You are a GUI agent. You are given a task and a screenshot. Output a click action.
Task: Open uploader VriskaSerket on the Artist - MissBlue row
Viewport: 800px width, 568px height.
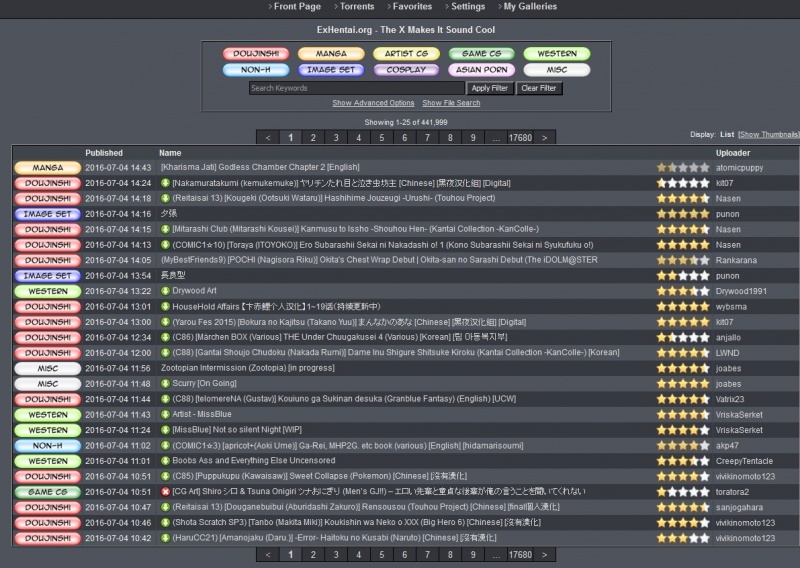click(x=739, y=415)
